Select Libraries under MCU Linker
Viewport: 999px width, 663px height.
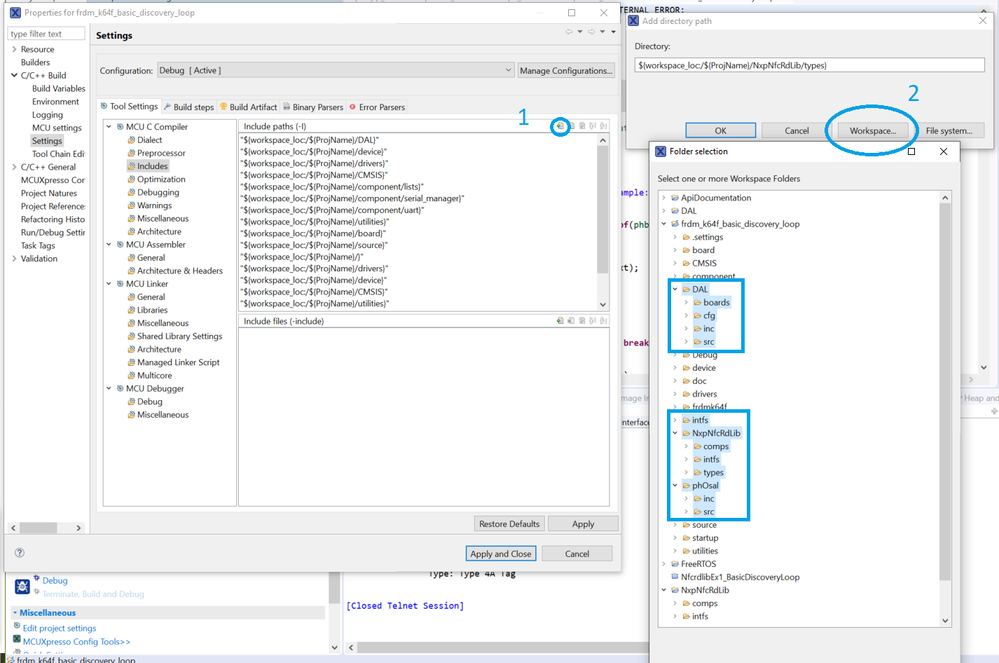point(148,310)
